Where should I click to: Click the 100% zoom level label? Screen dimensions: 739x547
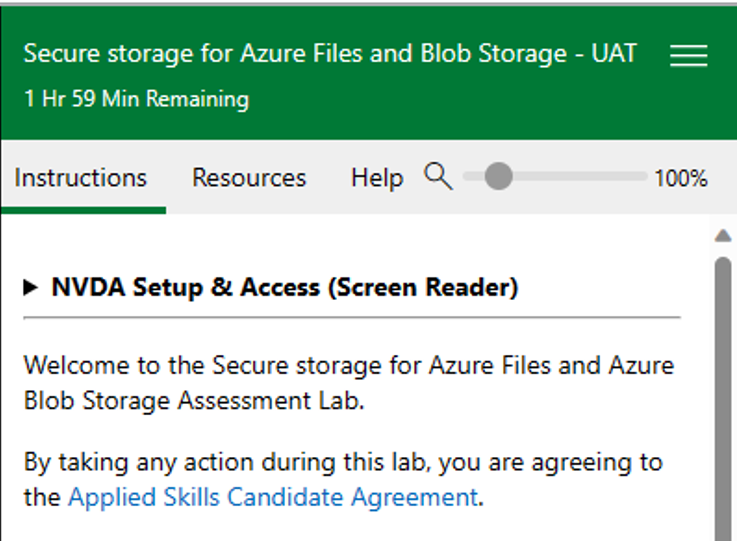click(681, 178)
